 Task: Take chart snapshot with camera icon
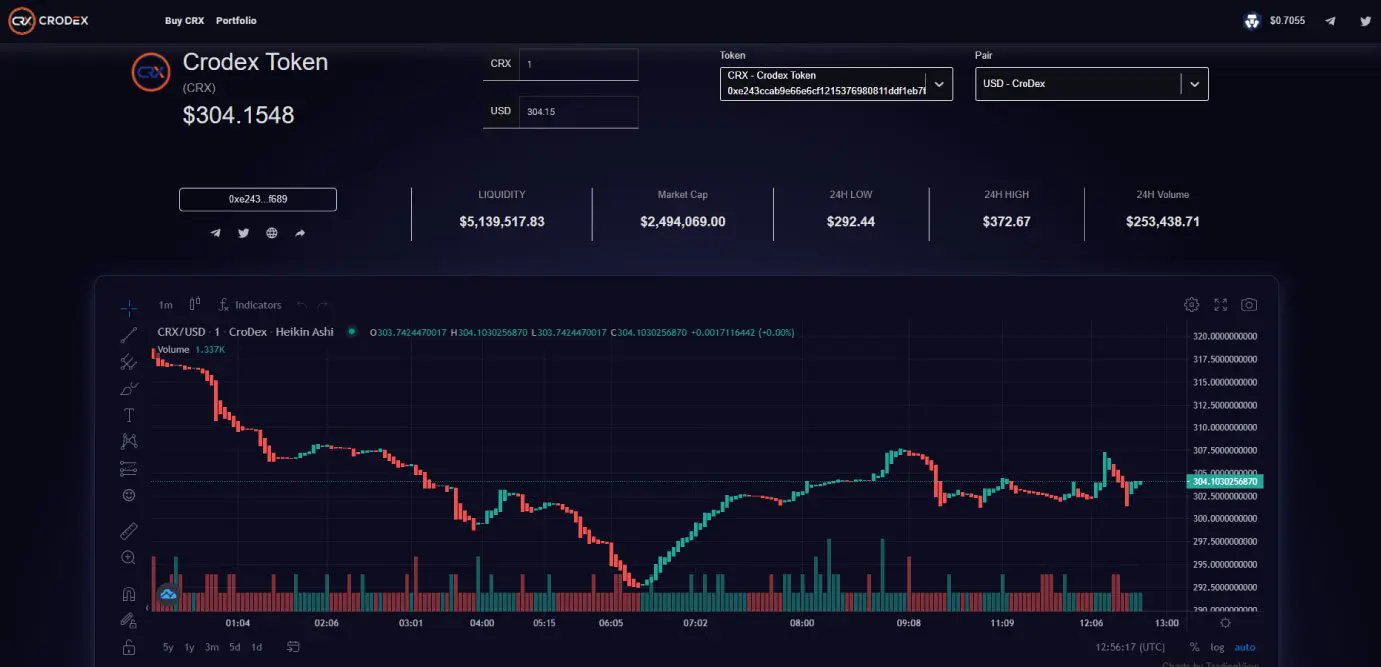click(x=1249, y=305)
